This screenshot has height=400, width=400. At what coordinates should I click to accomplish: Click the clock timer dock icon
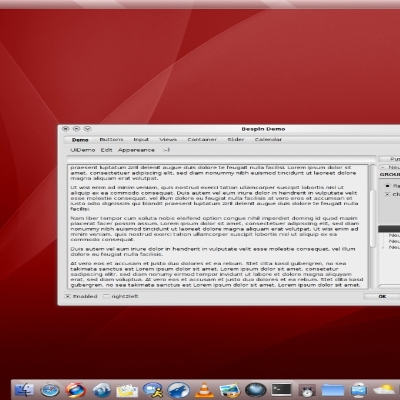click(307, 390)
